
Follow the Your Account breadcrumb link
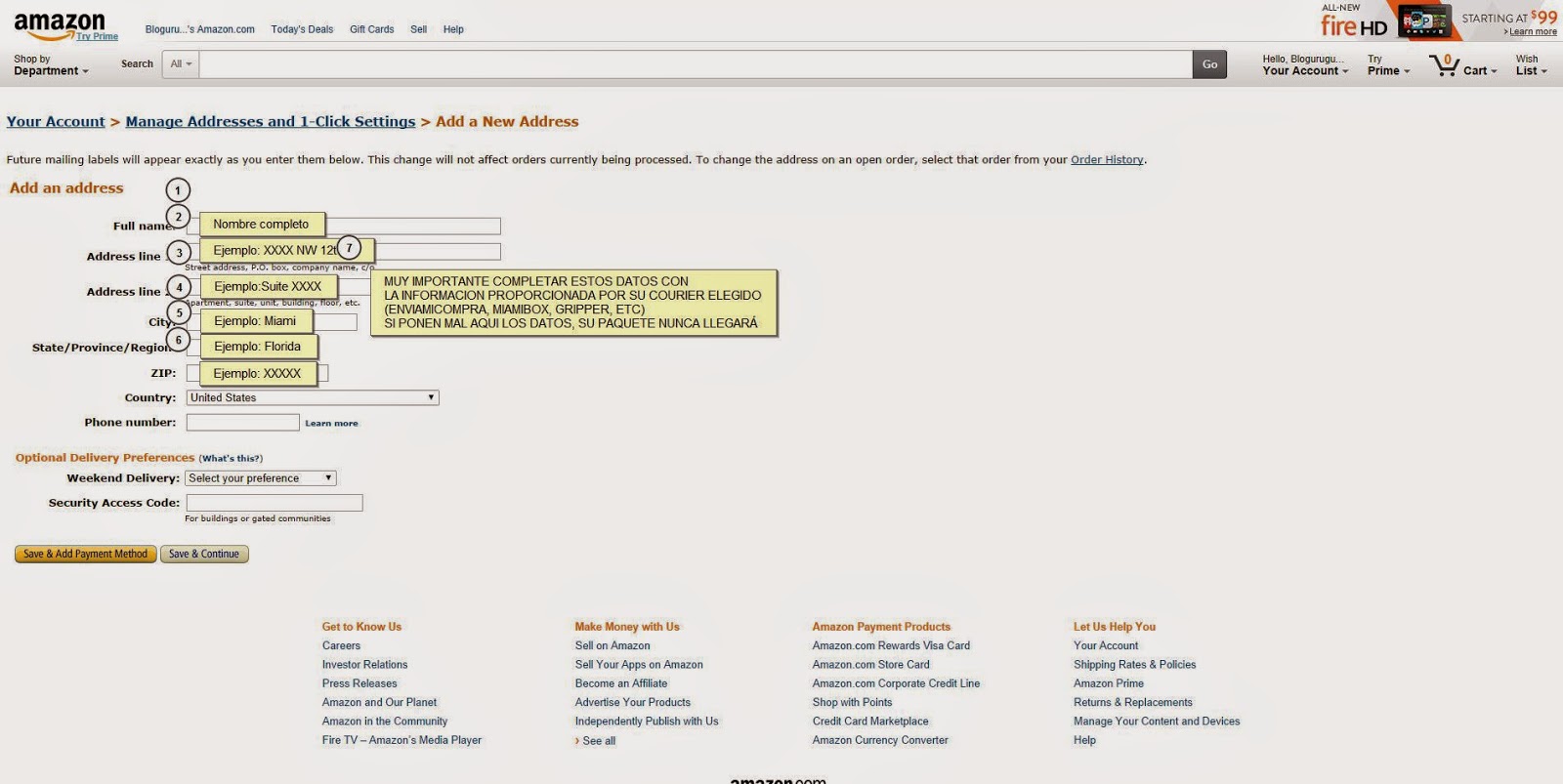coord(56,122)
